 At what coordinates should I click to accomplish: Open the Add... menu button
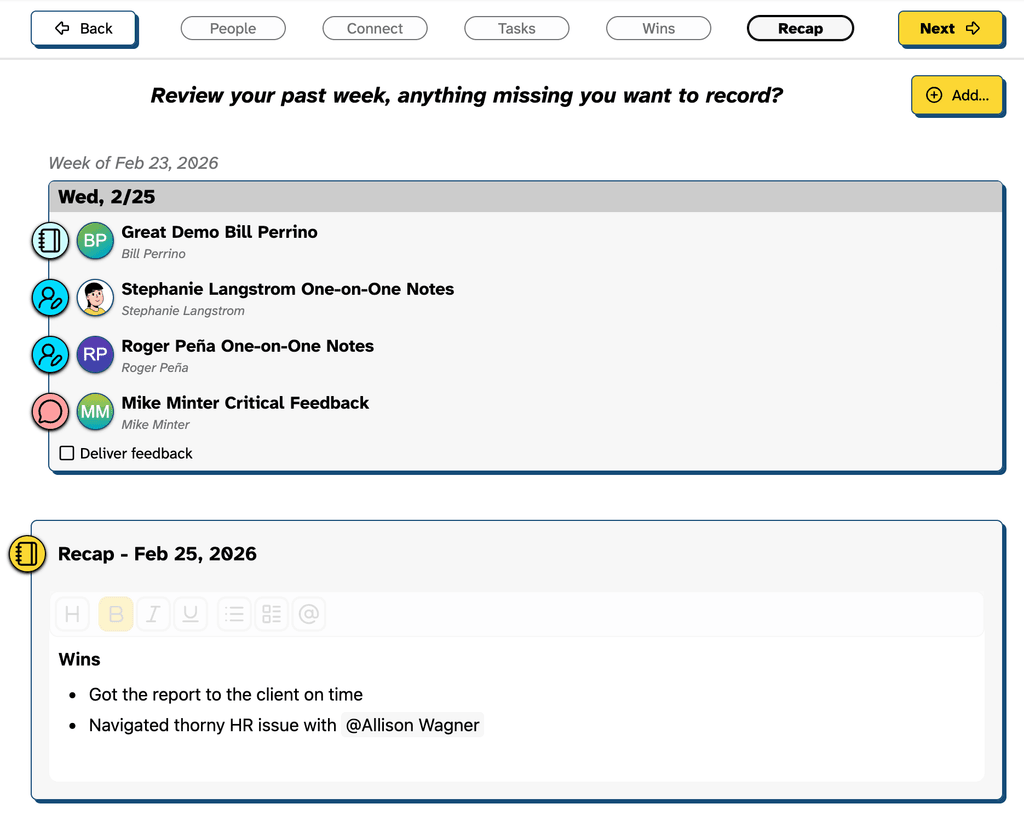pyautogui.click(x=957, y=95)
